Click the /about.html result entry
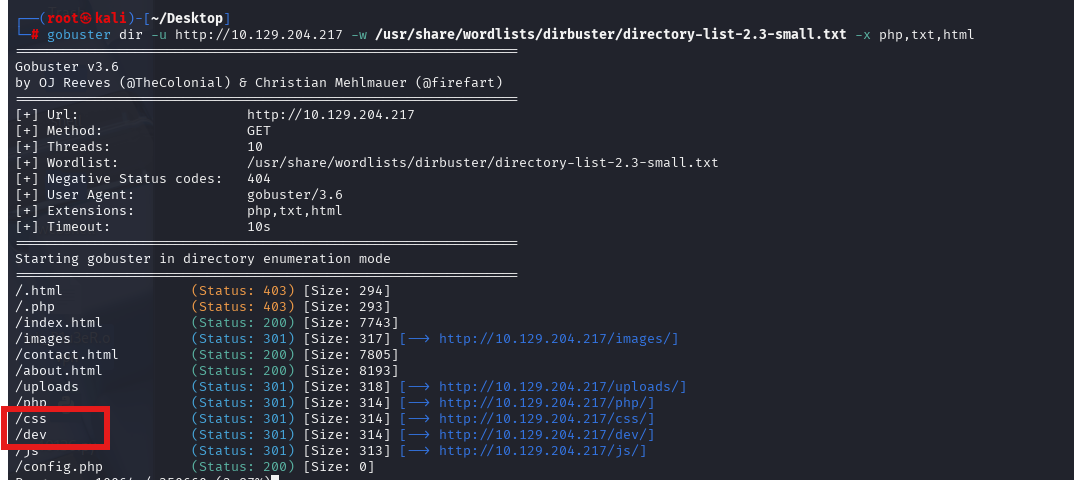 pos(59,370)
